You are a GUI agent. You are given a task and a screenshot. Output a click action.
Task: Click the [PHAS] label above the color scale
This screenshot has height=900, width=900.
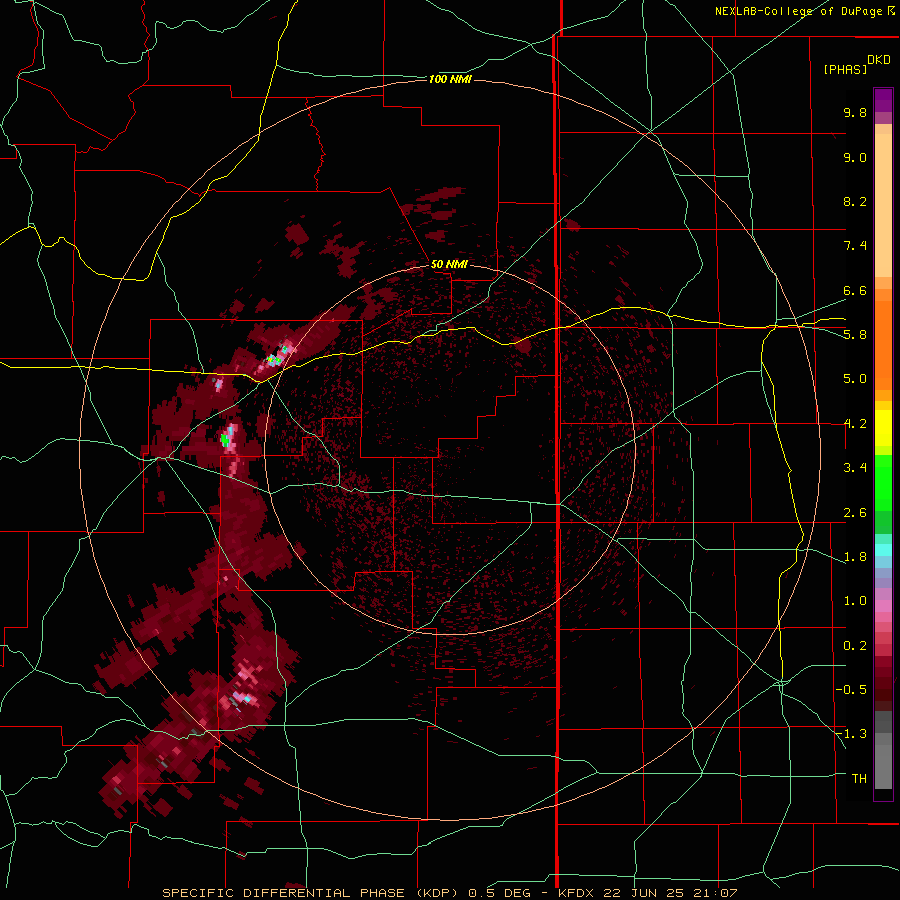[x=845, y=69]
